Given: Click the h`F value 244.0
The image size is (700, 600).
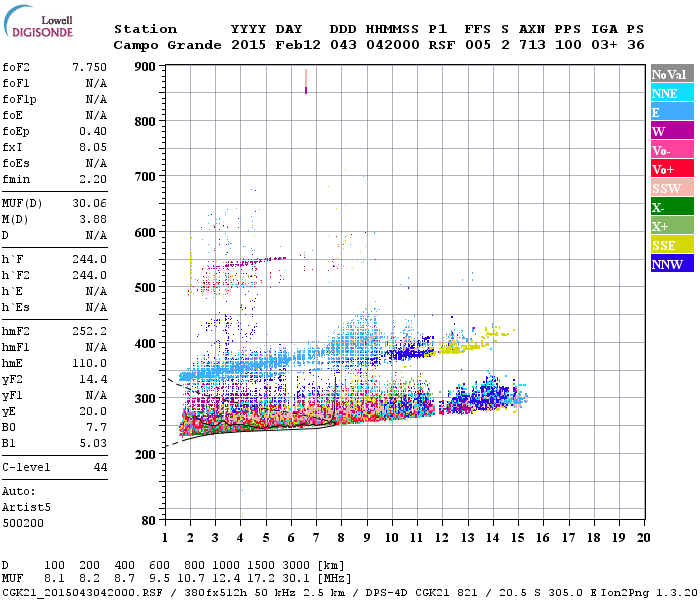Looking at the screenshot, I should (x=89, y=259).
